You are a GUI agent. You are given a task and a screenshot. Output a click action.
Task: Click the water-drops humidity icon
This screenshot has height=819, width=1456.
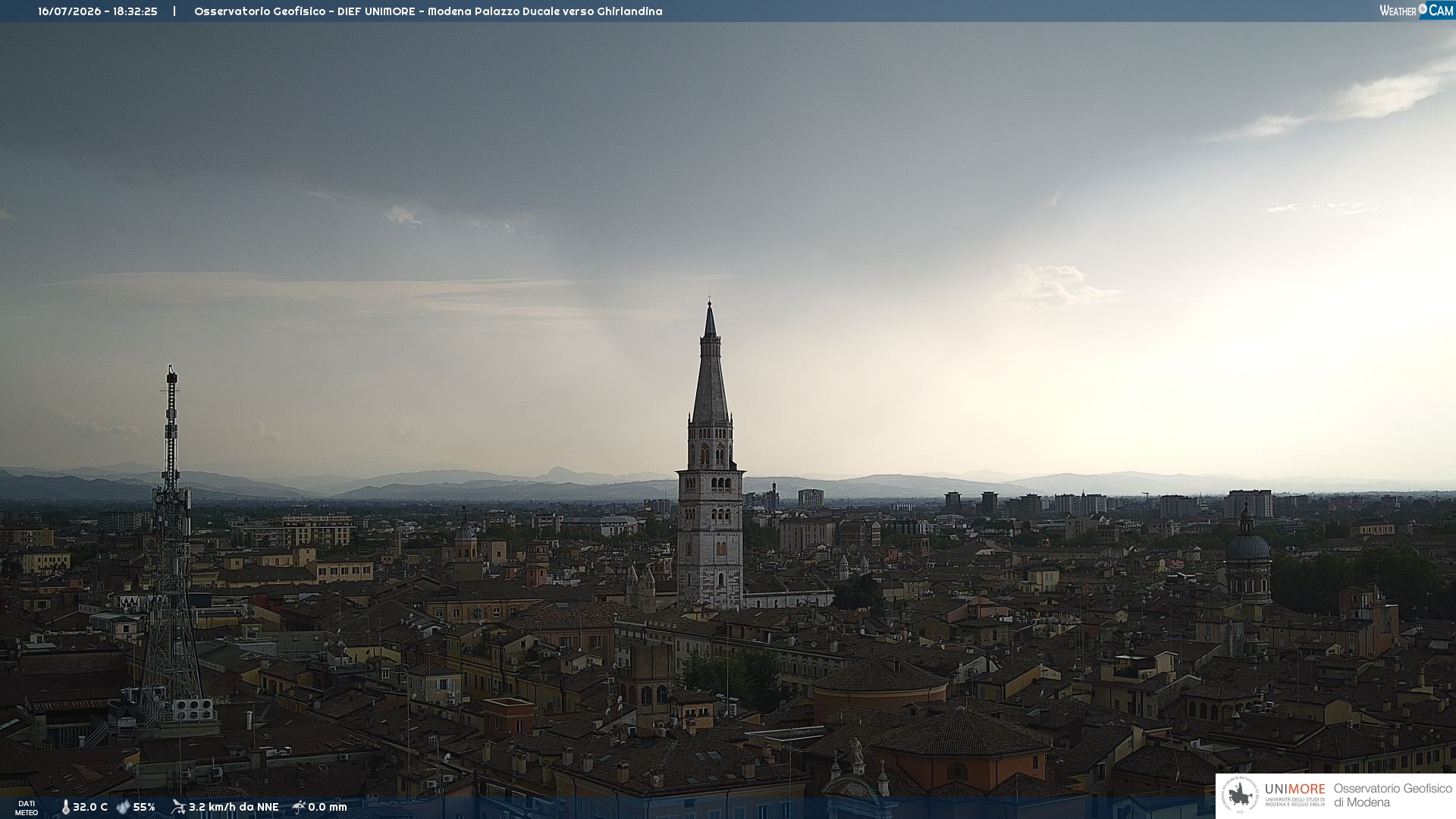pos(123,807)
